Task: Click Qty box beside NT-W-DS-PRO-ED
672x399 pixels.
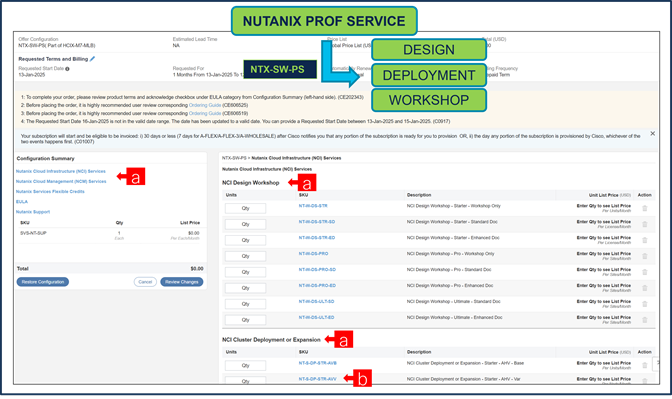Action: pyautogui.click(x=245, y=288)
